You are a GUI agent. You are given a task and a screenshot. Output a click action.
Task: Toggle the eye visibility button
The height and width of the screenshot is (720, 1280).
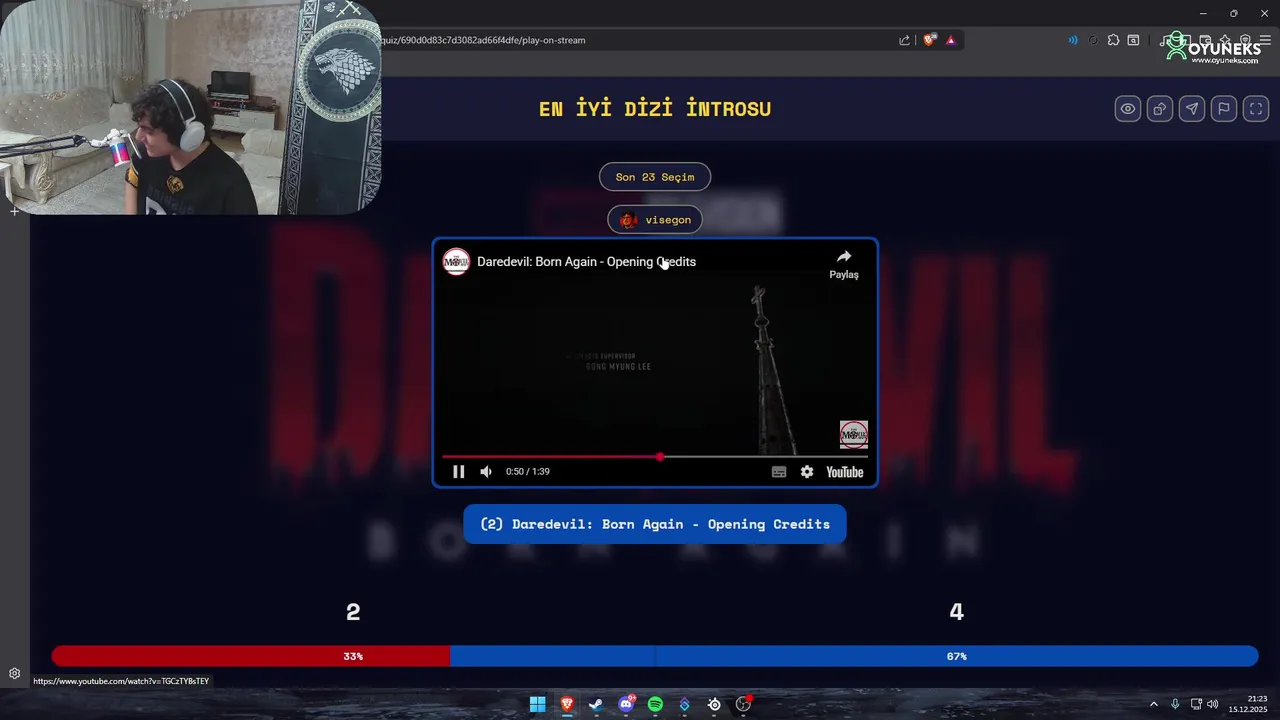tap(1127, 109)
